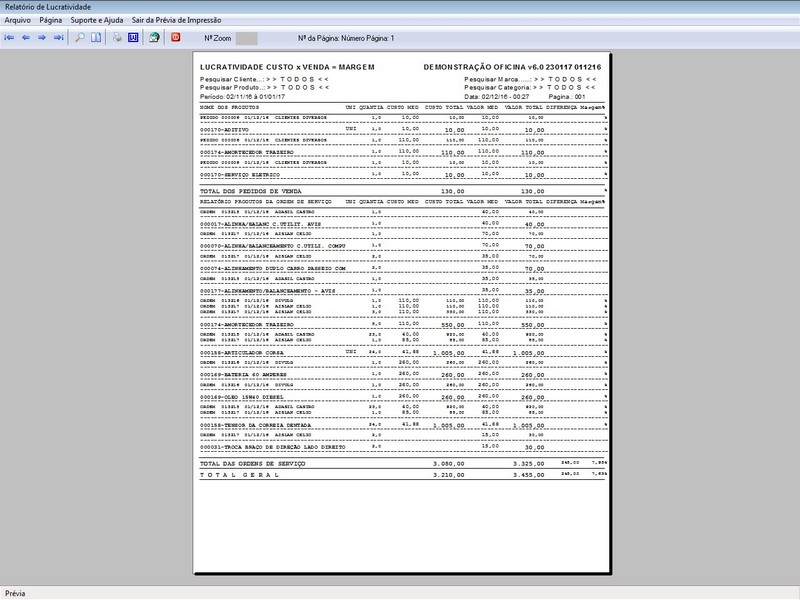Click the globe email/web icon

[154, 38]
